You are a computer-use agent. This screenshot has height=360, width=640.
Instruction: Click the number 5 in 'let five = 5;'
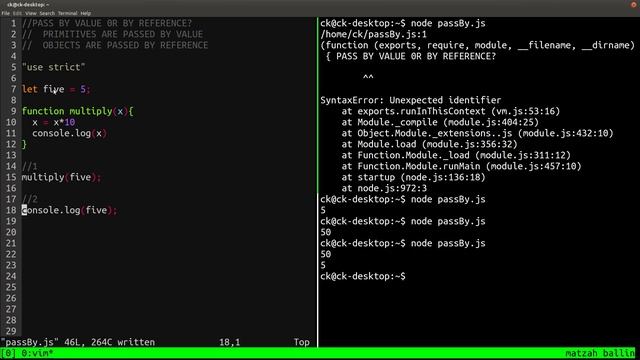[83, 89]
